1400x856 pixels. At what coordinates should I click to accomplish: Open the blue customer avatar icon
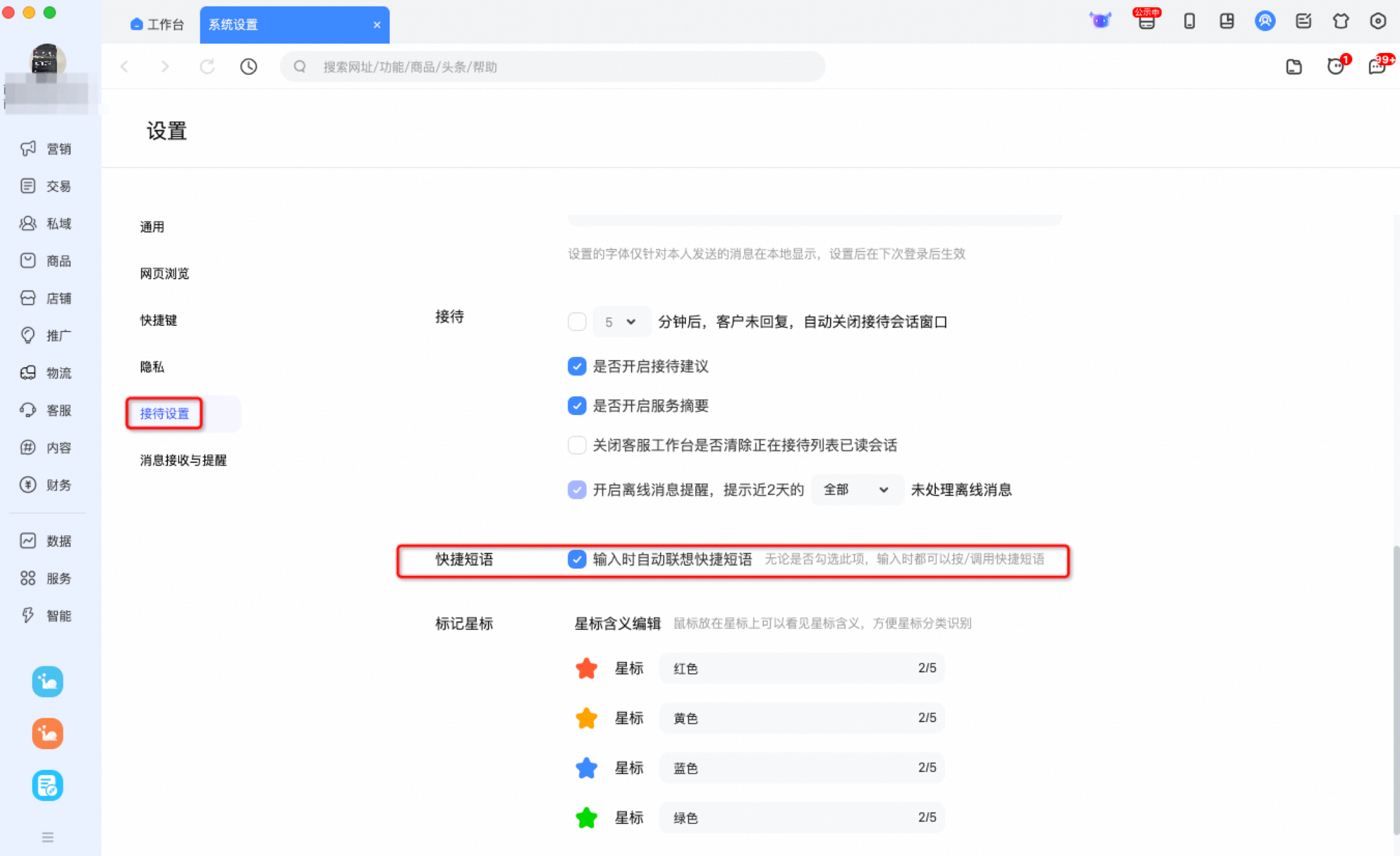(1265, 21)
